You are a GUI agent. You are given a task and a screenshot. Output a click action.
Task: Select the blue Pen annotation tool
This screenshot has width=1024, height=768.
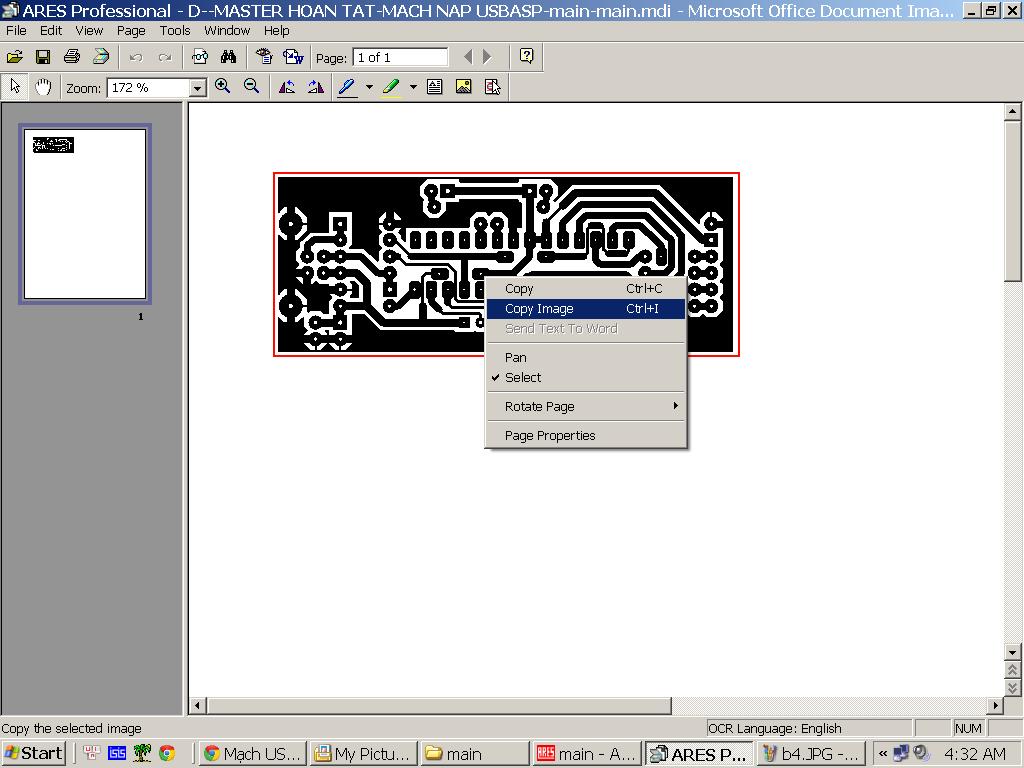coord(347,87)
